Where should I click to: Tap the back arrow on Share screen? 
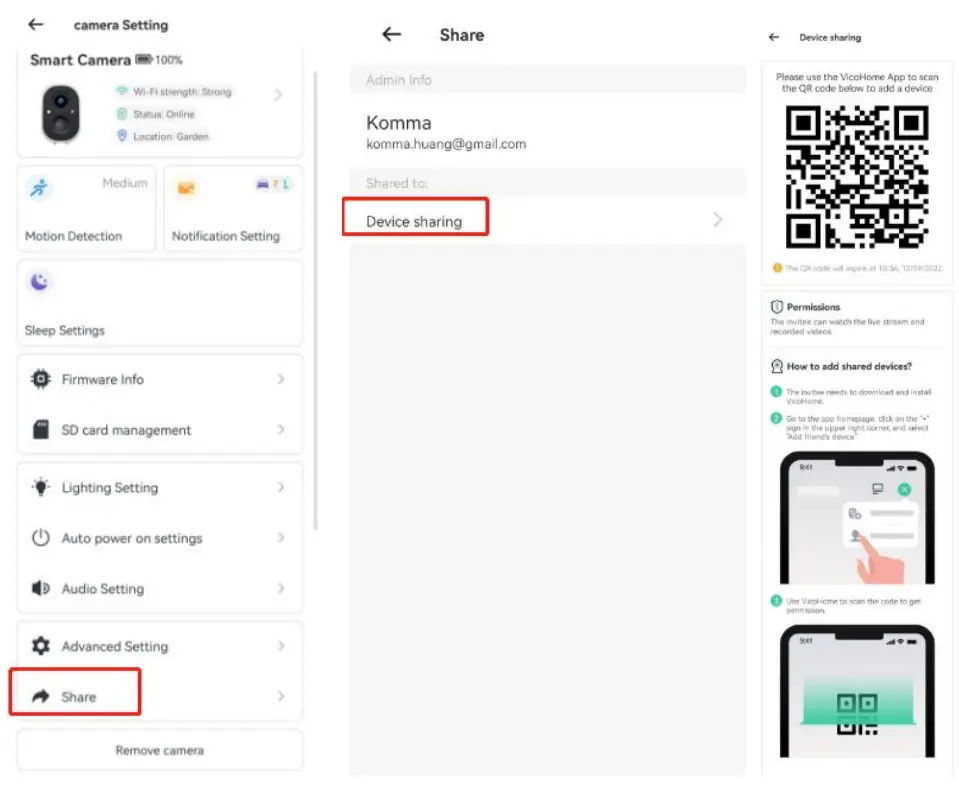click(391, 34)
